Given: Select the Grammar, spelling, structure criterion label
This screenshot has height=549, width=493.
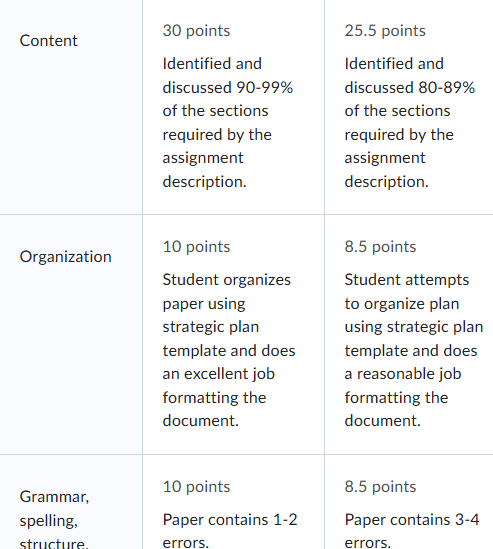Looking at the screenshot, I should (54, 520).
